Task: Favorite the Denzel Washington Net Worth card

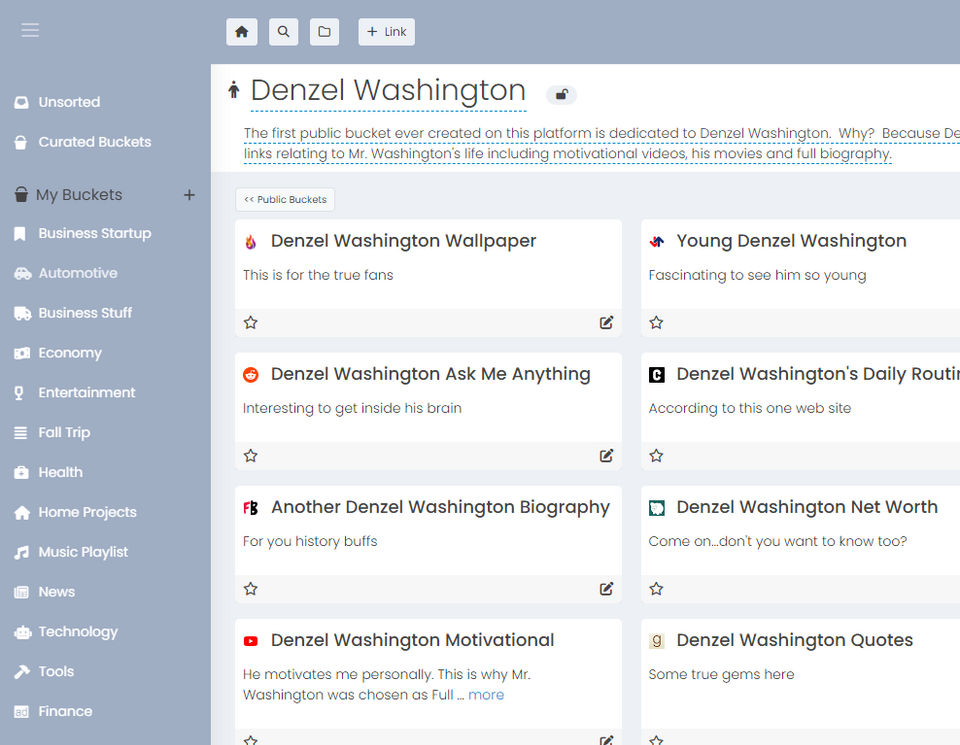Action: click(656, 588)
